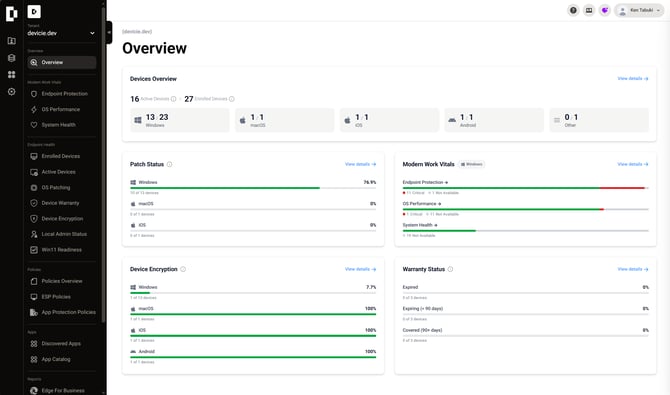This screenshot has height=395, width=670.
Task: Click the App Catalog grid icon
Action: click(34, 359)
